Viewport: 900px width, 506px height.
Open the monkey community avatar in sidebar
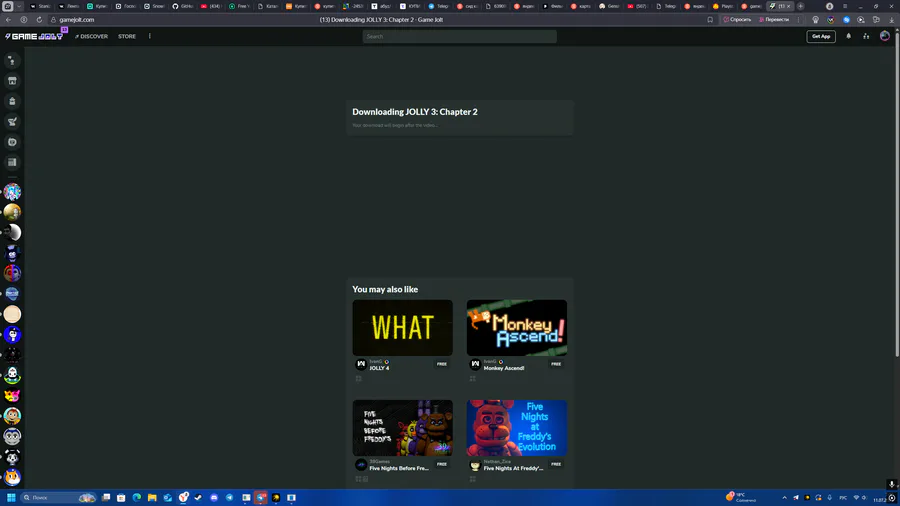(12, 416)
